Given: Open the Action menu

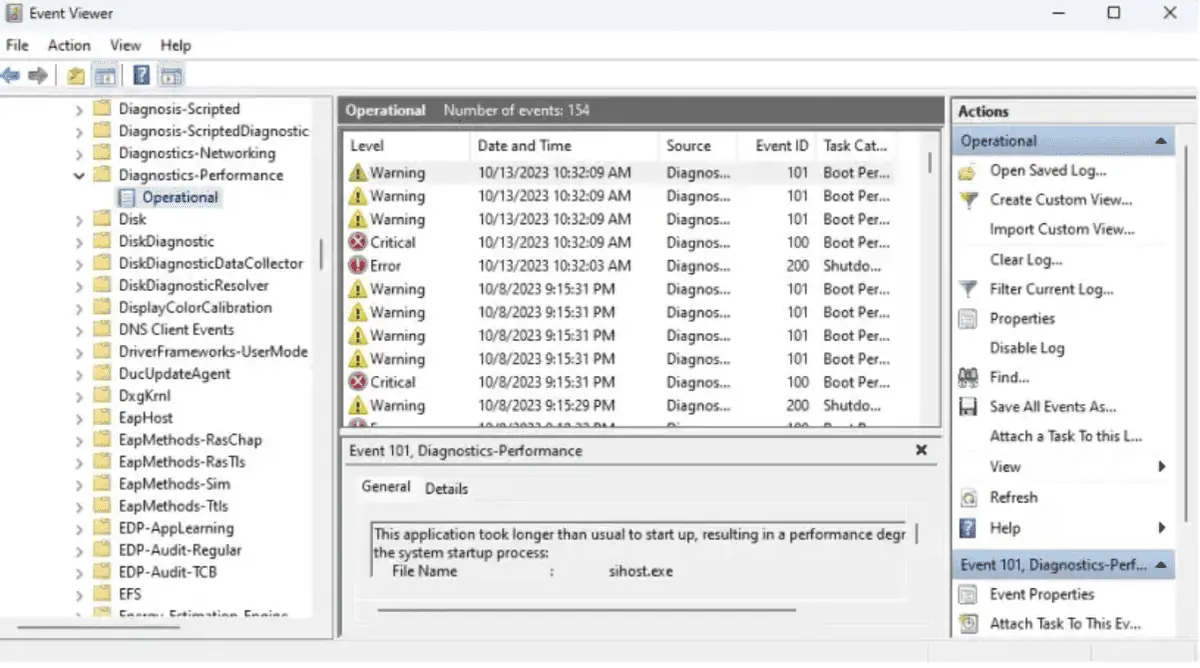Looking at the screenshot, I should point(68,45).
